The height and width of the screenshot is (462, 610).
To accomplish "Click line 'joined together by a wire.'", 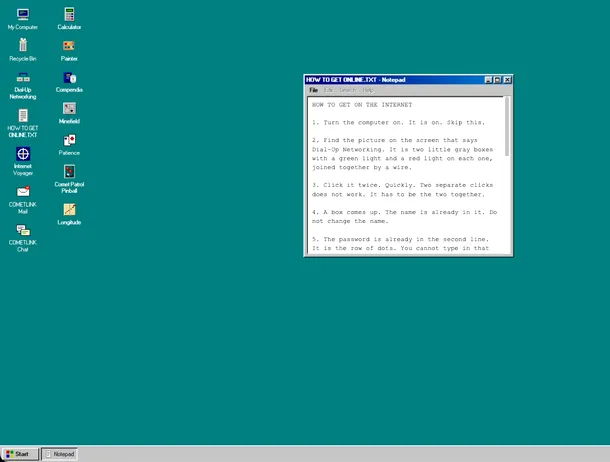I will (361, 168).
